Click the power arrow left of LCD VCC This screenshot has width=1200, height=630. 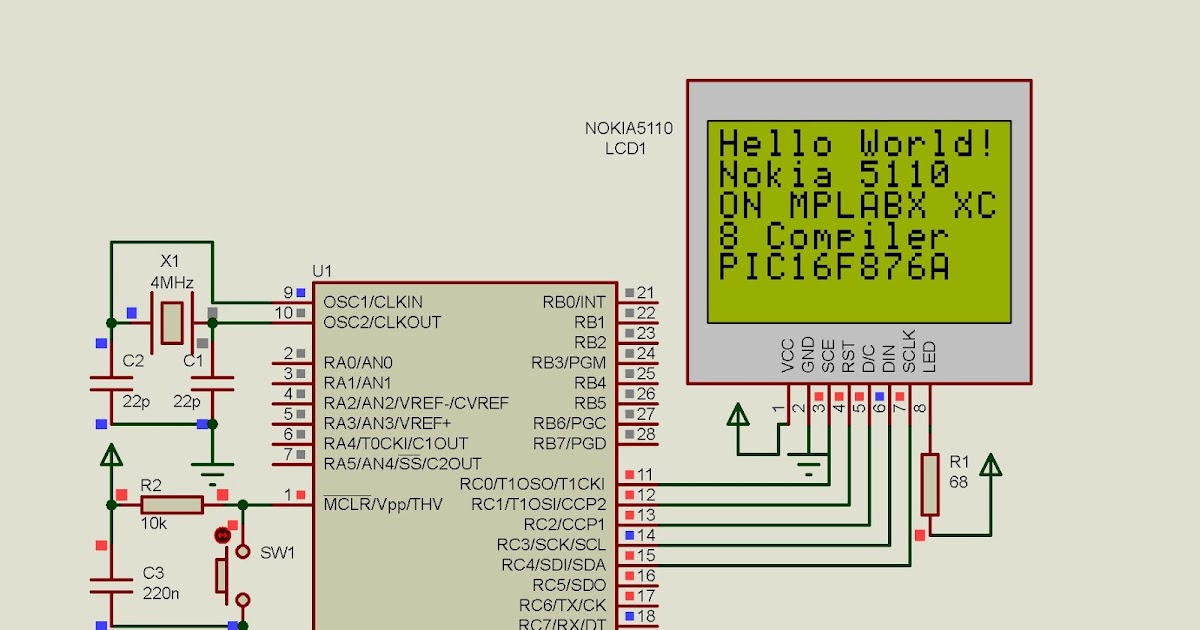click(738, 413)
